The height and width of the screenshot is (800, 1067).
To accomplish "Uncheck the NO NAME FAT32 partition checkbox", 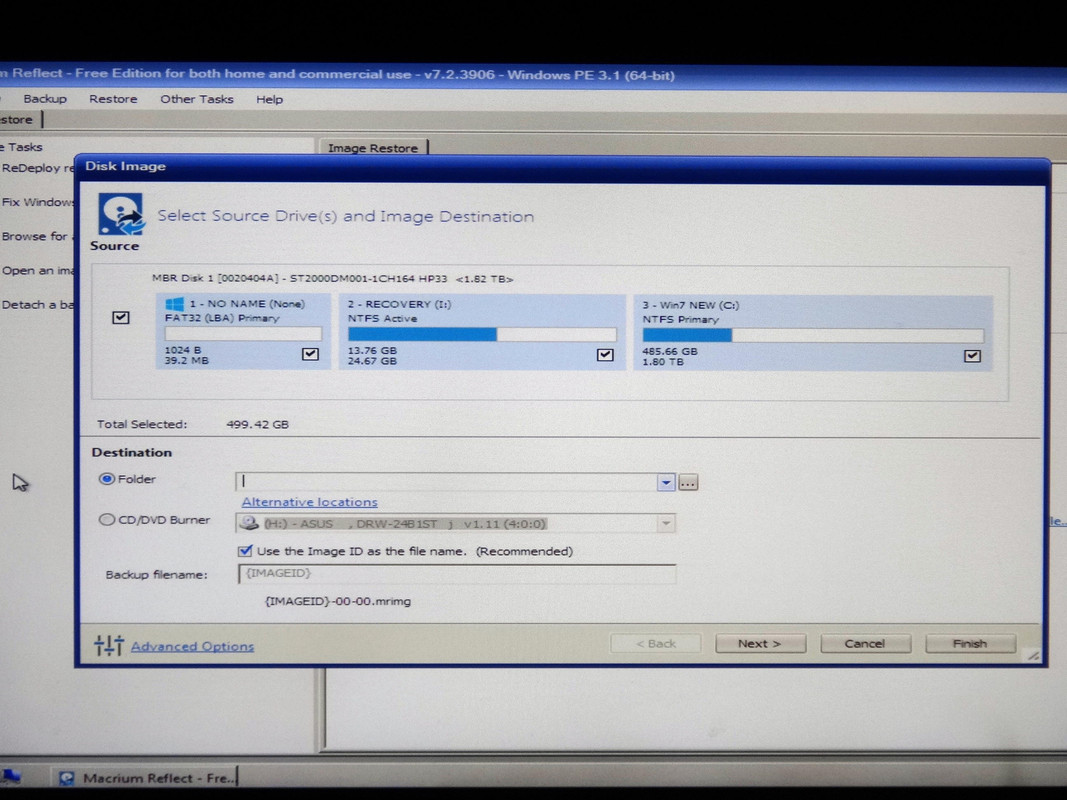I will 310,354.
